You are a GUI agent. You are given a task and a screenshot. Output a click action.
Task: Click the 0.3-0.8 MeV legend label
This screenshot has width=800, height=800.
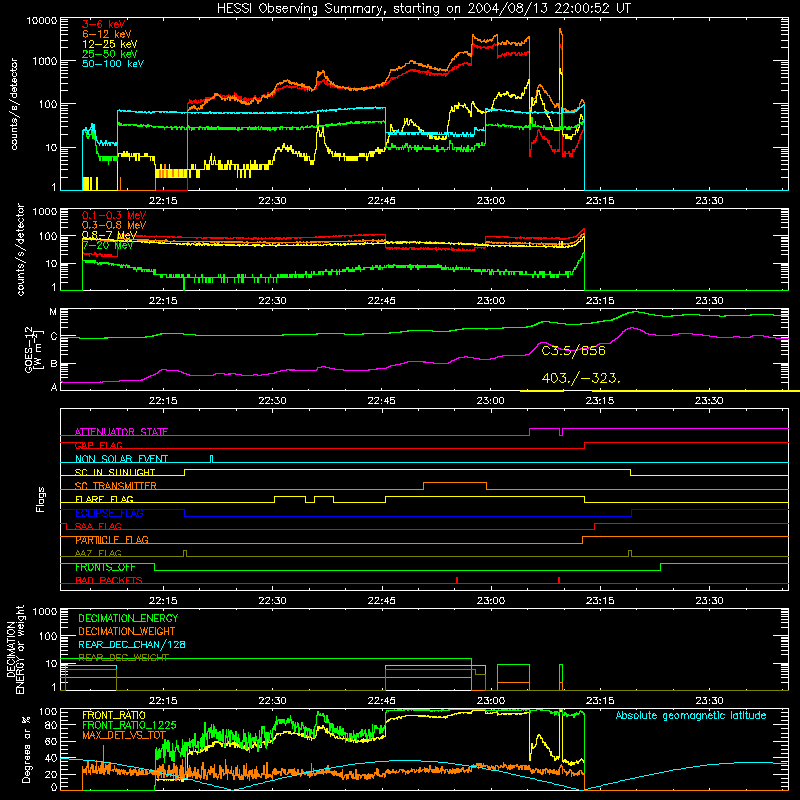114,225
